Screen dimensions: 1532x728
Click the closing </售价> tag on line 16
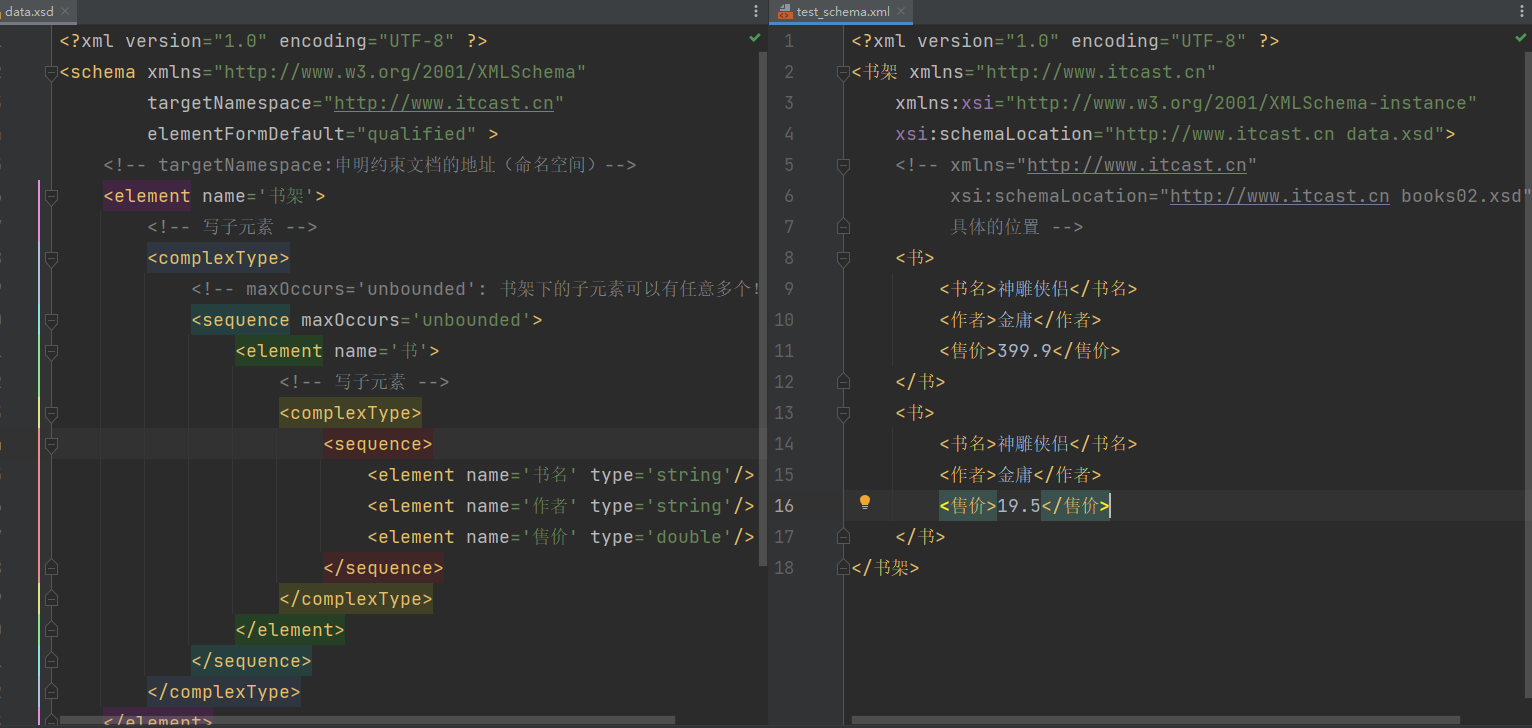coord(1075,506)
